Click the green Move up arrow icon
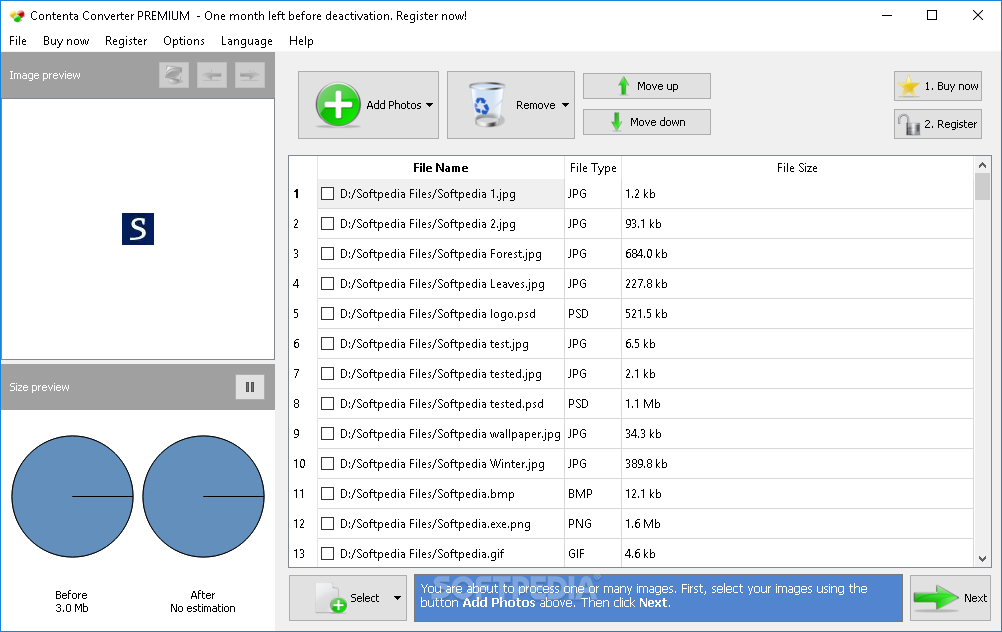This screenshot has width=1002, height=632. point(623,86)
